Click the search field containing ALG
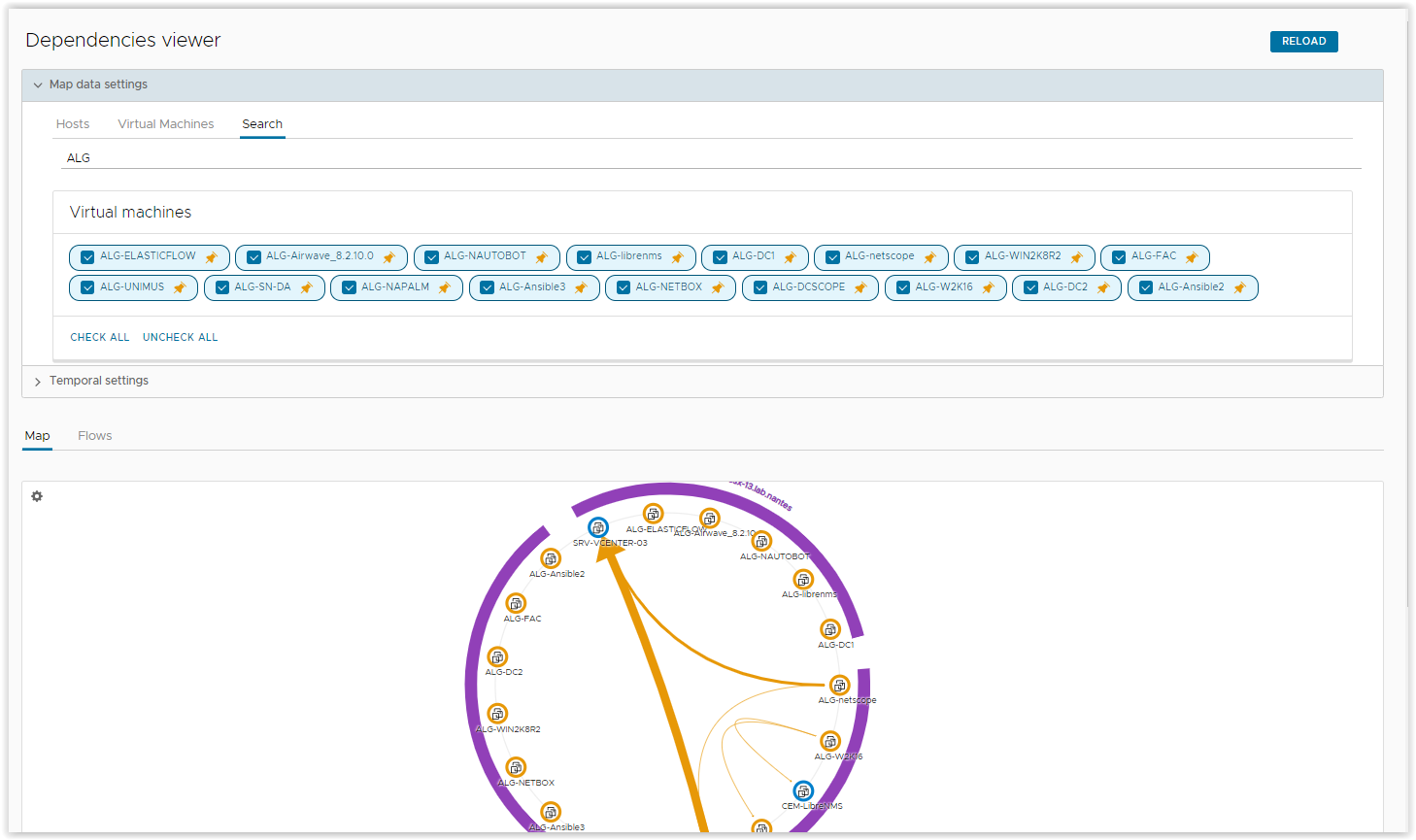 pyautogui.click(x=711, y=157)
